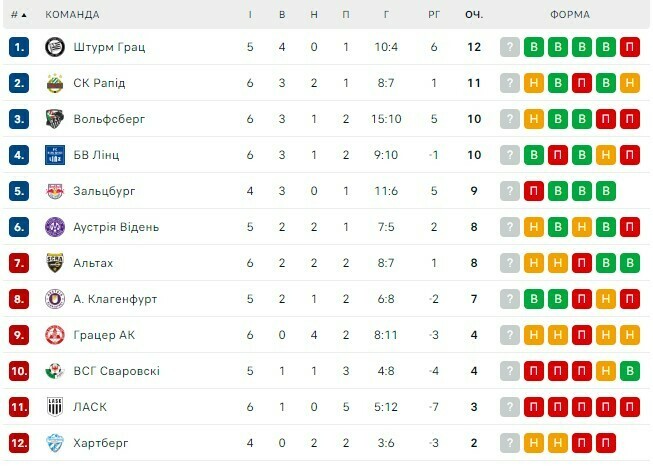Click position badge number 1
Image resolution: width=653 pixels, height=468 pixels.
19,47
